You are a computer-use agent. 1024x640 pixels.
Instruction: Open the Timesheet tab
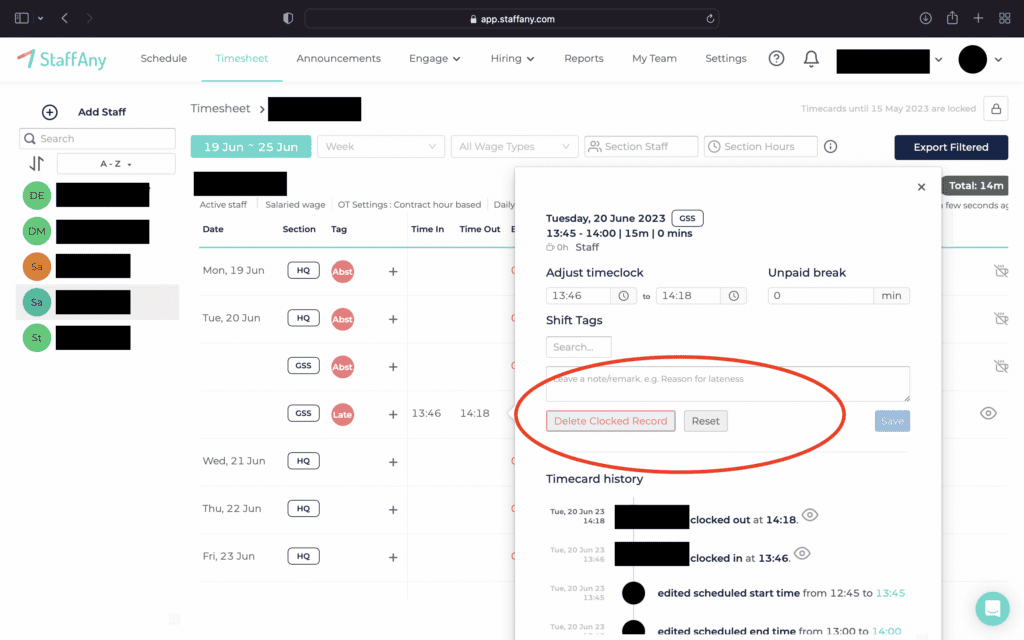click(x=242, y=59)
